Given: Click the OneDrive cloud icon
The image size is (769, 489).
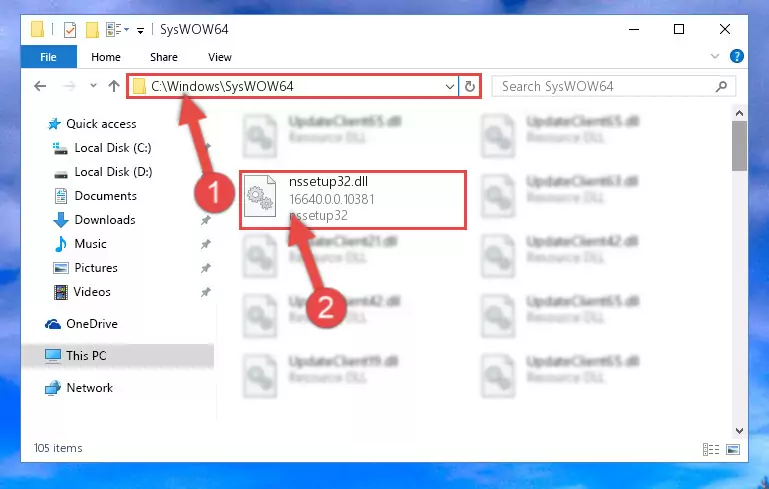Looking at the screenshot, I should [x=53, y=324].
